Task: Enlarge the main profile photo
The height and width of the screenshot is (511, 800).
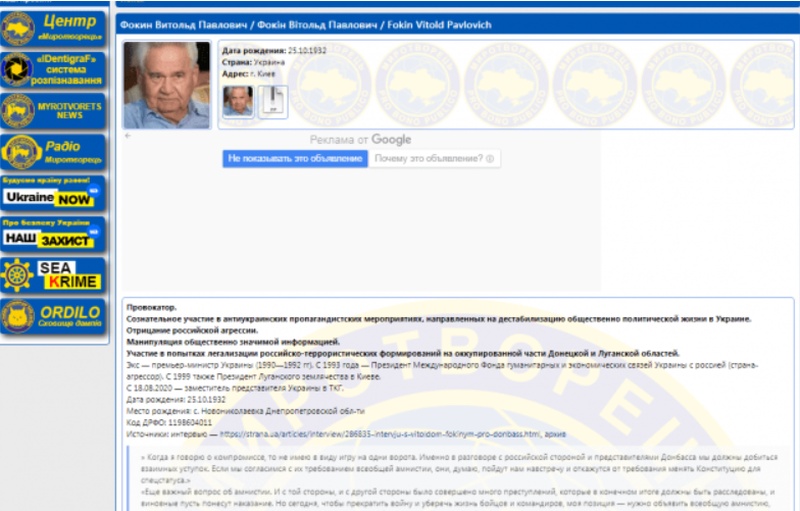Action: (166, 84)
